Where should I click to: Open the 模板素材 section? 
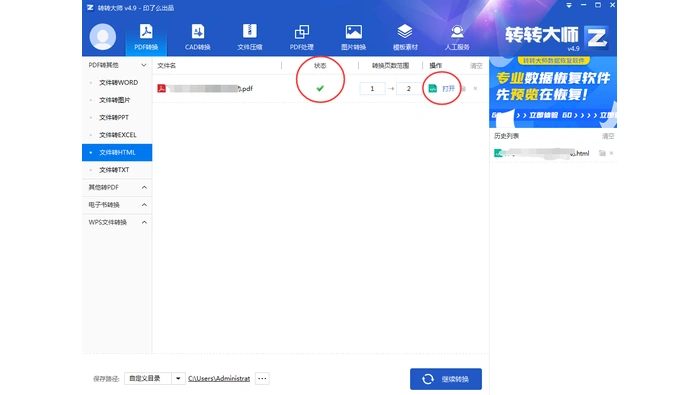point(405,37)
